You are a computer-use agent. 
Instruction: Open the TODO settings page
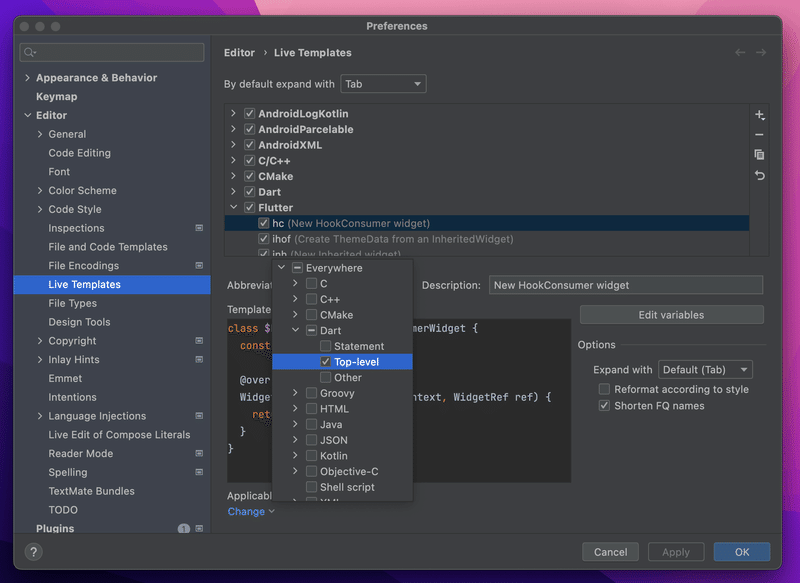(63, 510)
